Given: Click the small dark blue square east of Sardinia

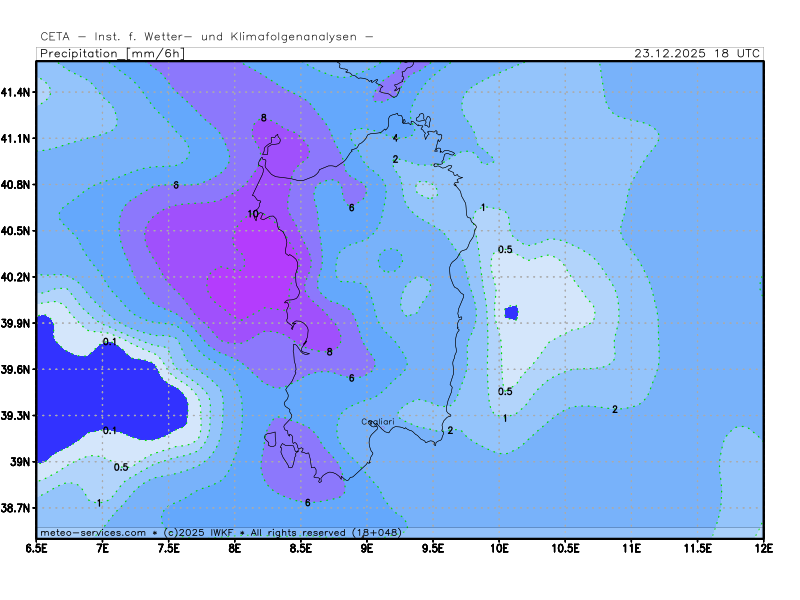Looking at the screenshot, I should [x=511, y=313].
